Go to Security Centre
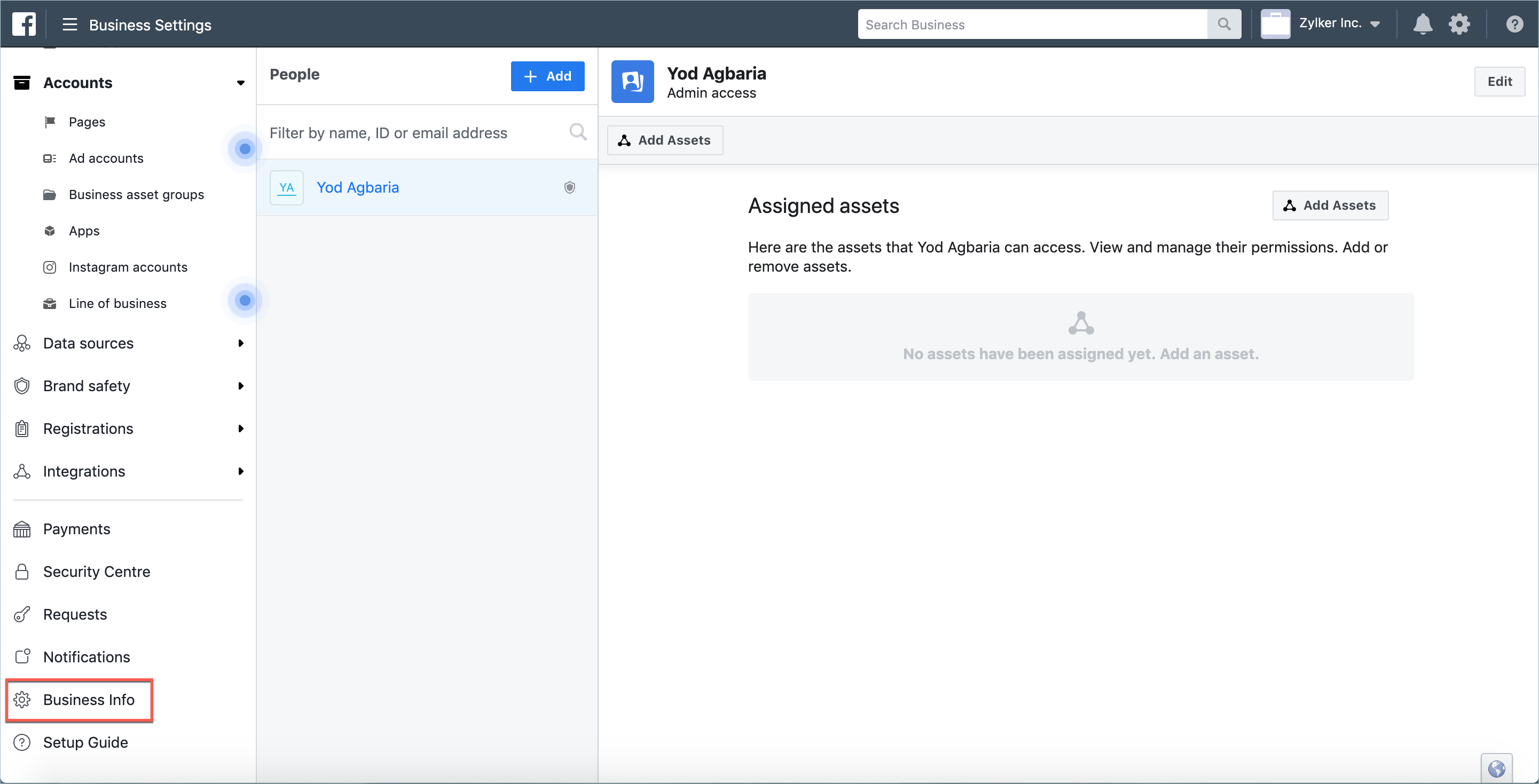The width and height of the screenshot is (1539, 784). [96, 572]
